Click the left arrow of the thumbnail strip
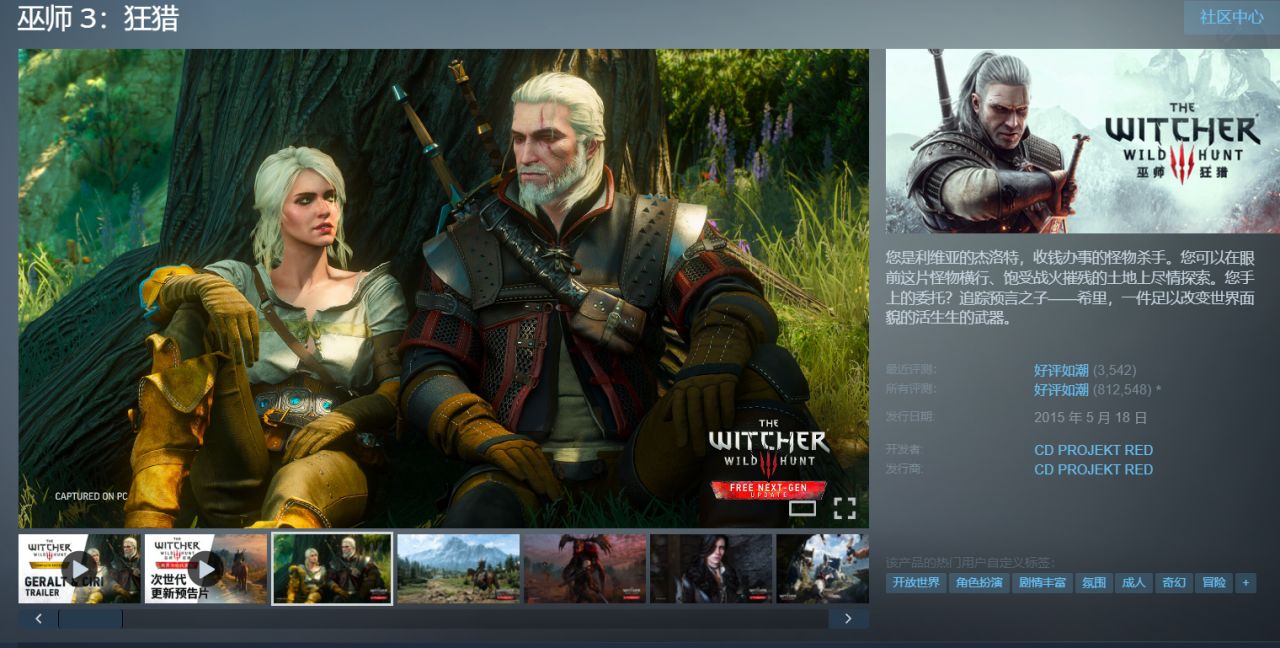The height and width of the screenshot is (648, 1280). click(38, 619)
